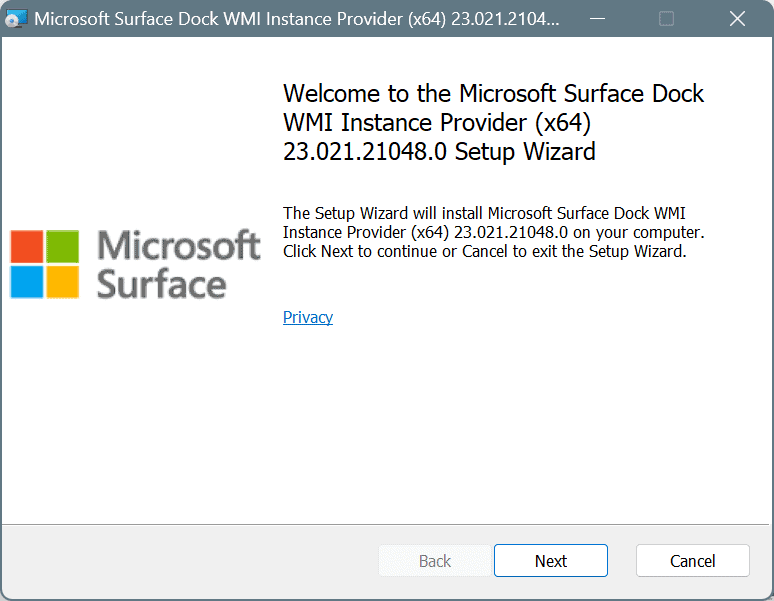This screenshot has height=601, width=774.
Task: Click the installer icon in title bar
Action: 16,19
